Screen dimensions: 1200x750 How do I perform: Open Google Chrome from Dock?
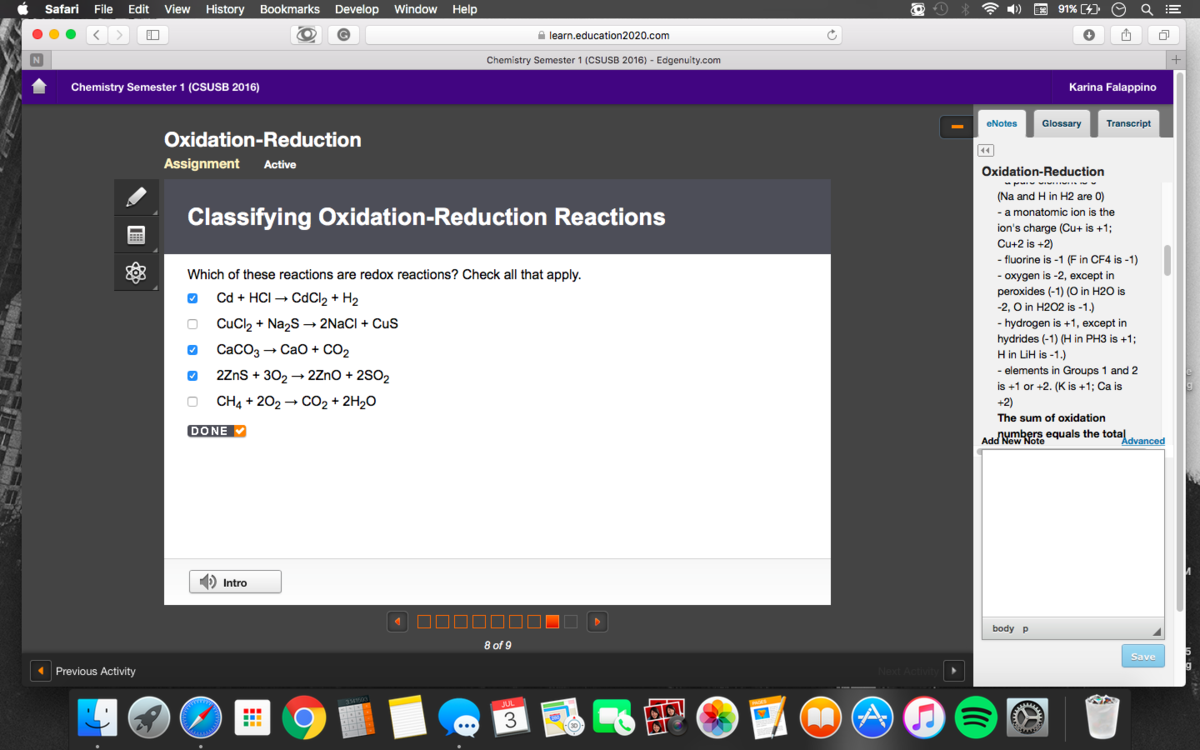click(304, 717)
